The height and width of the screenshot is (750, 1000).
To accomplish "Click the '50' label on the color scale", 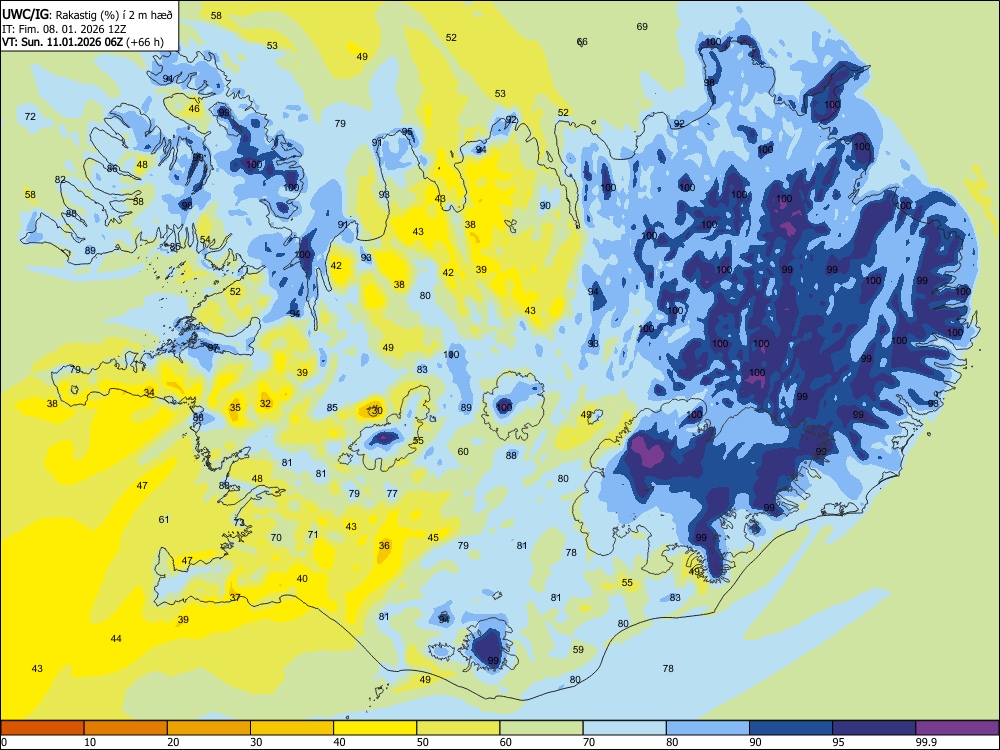I will coord(423,742).
